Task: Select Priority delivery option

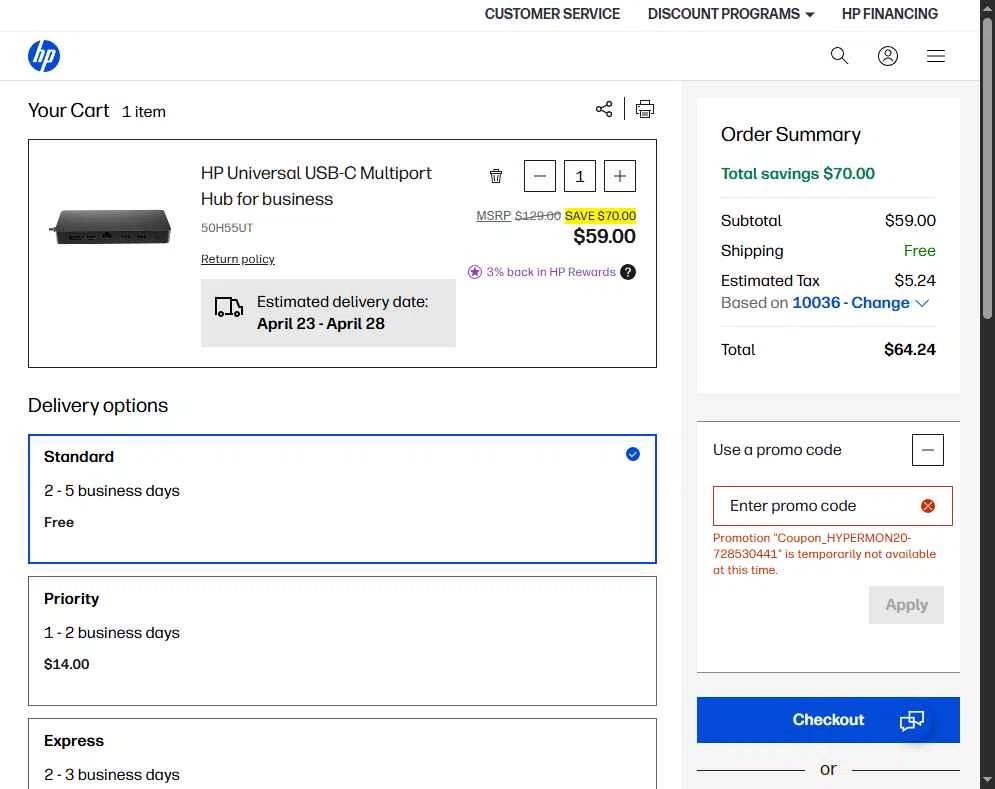Action: [x=342, y=641]
